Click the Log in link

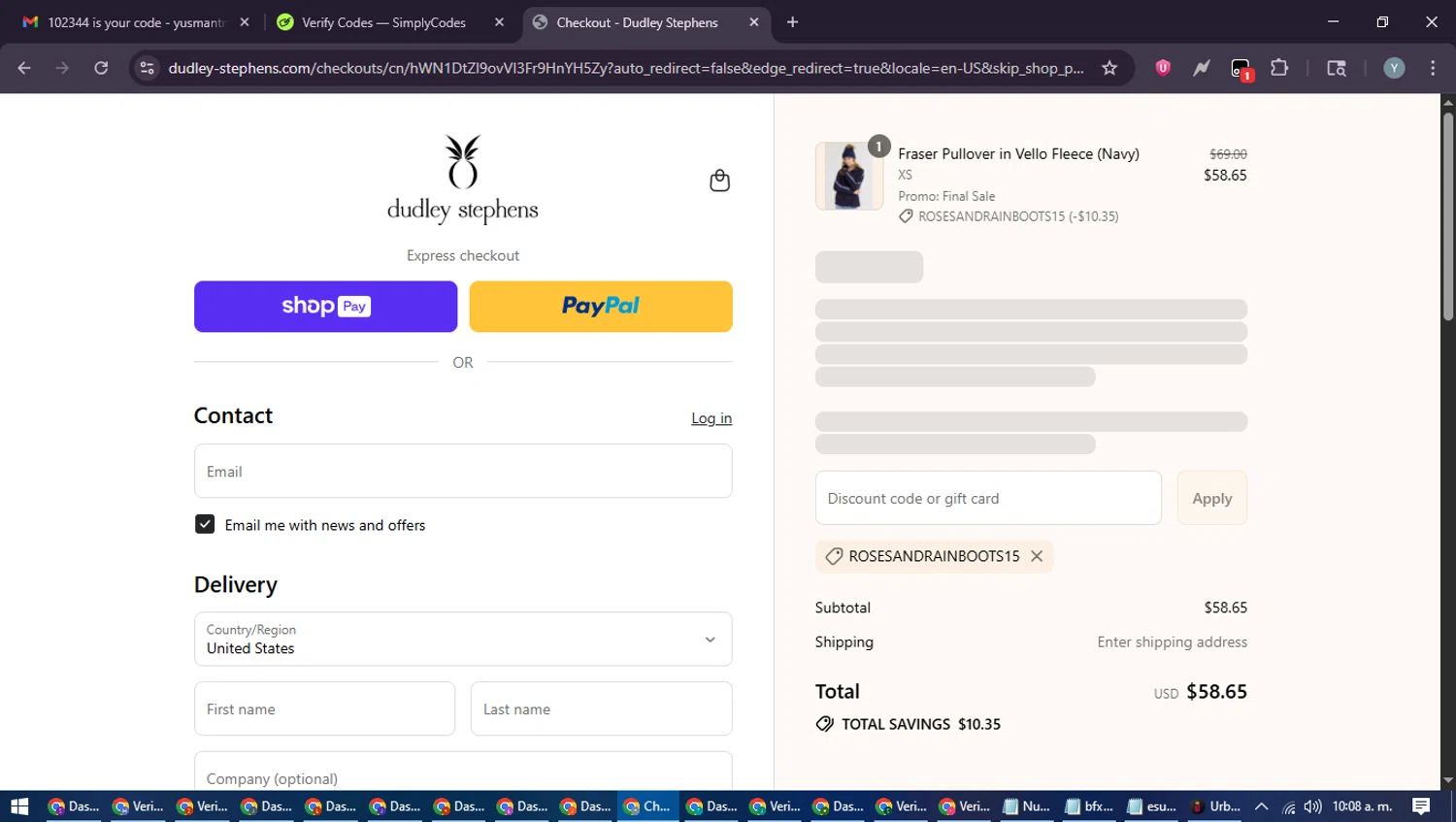tap(711, 418)
